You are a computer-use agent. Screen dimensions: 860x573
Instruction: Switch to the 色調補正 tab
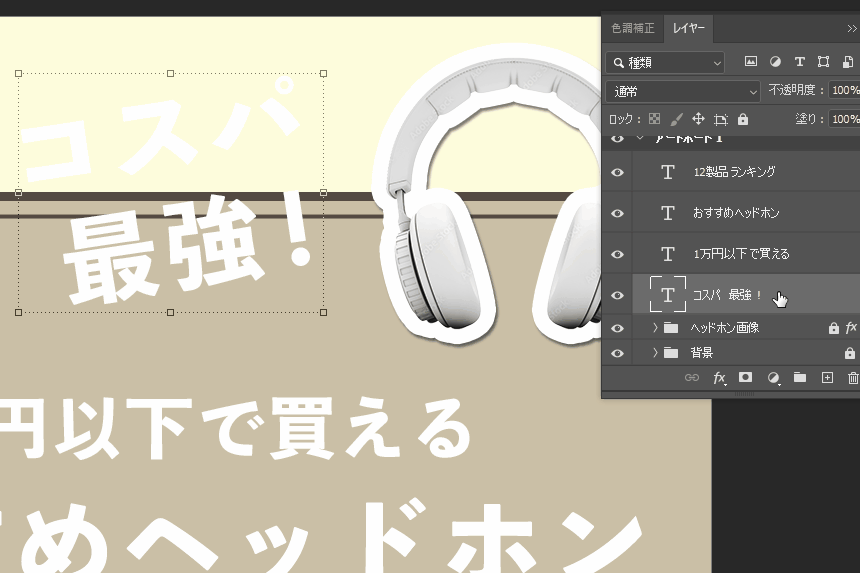tap(633, 28)
